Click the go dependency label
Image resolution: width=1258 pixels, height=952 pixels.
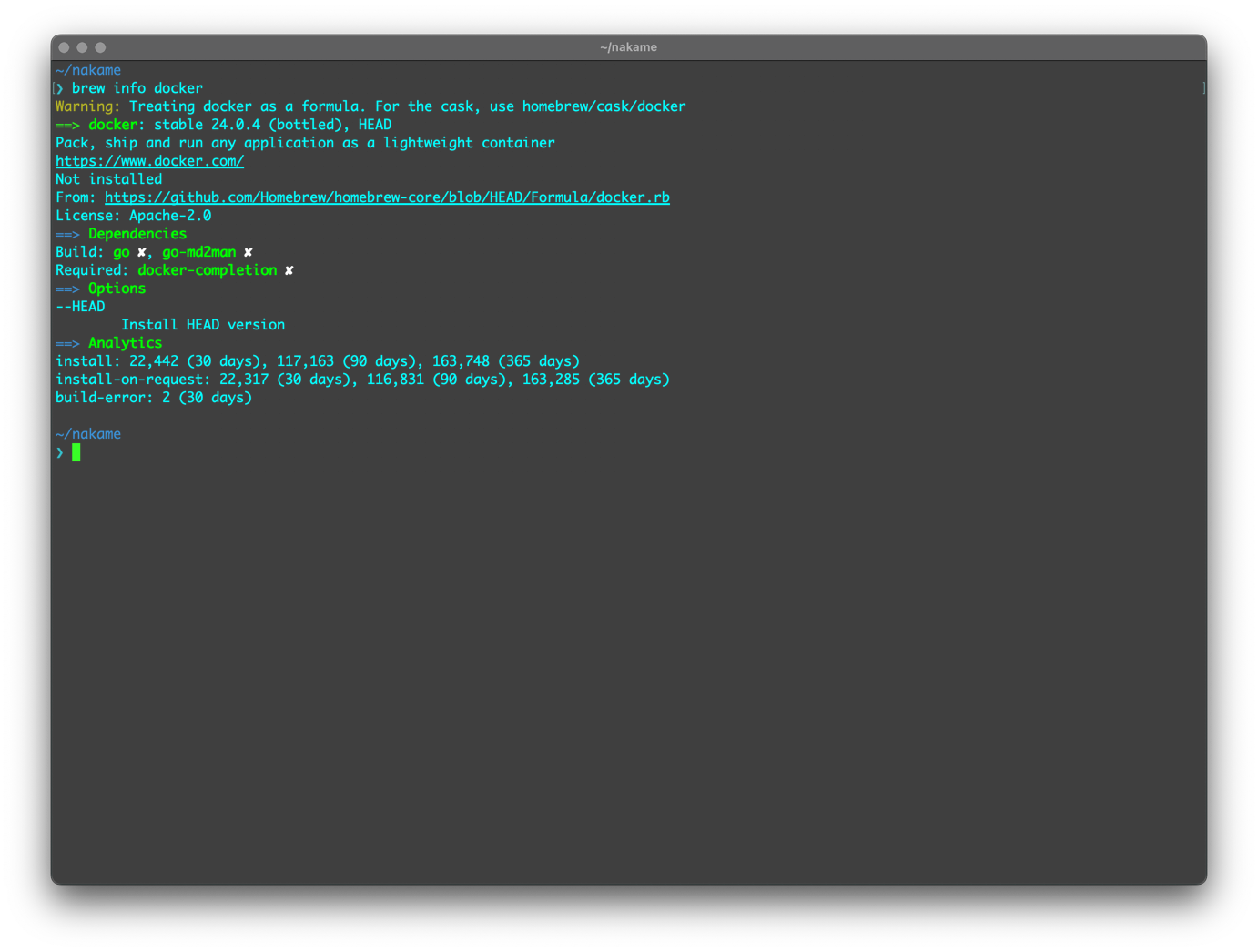pos(121,252)
